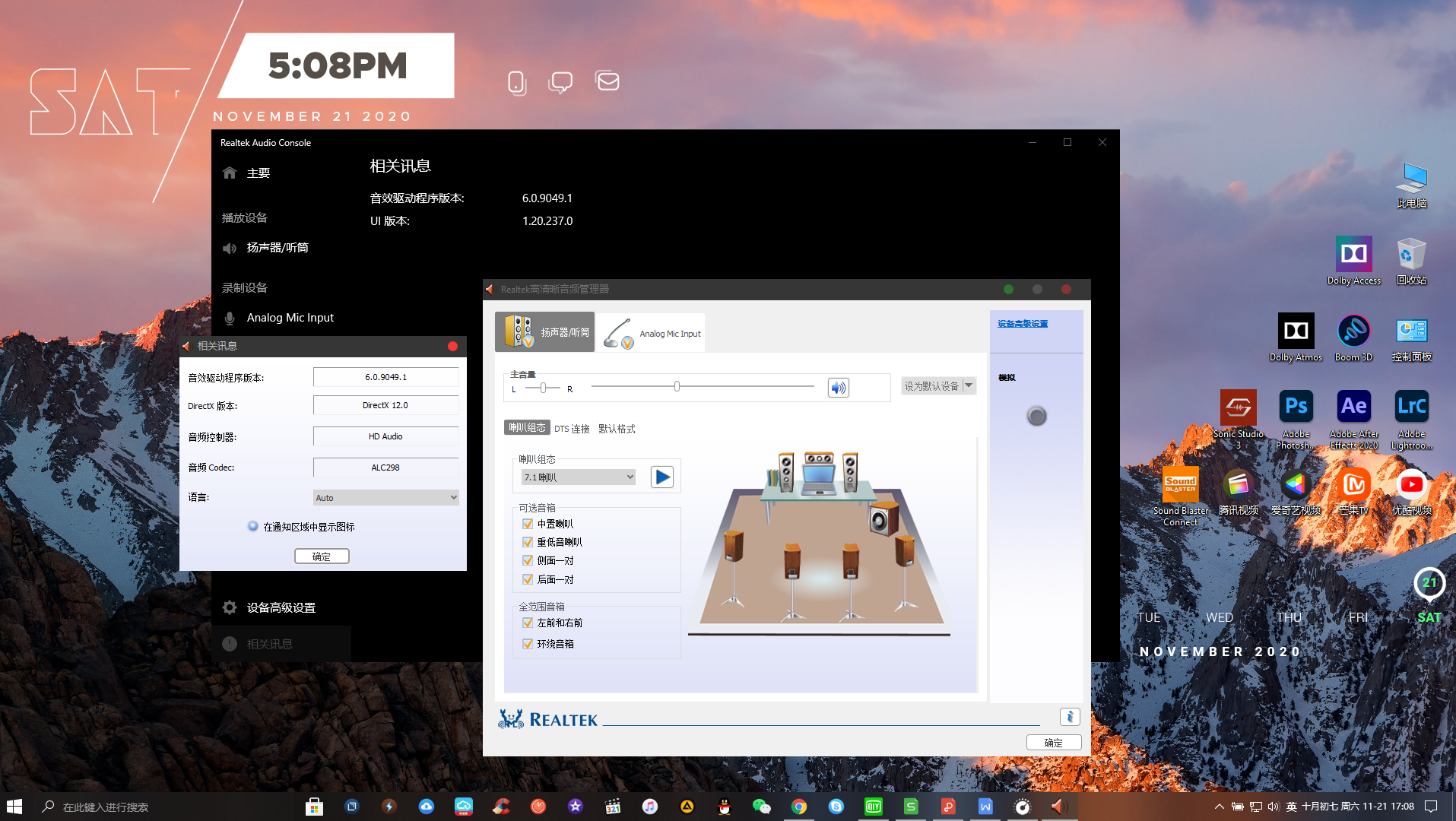Open Adobe Lightroom desktop icon

point(1411,419)
